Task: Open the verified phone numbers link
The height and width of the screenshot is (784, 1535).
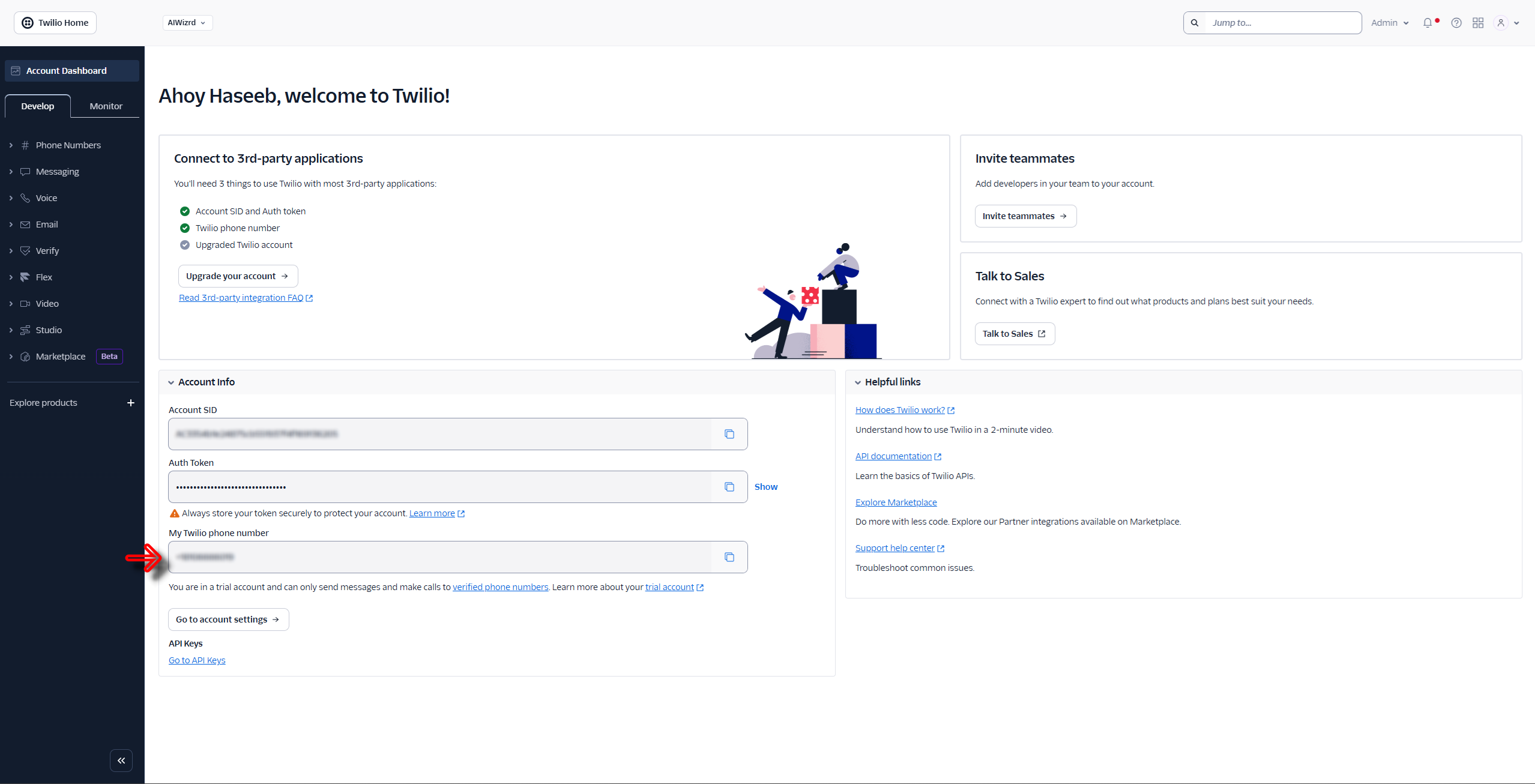Action: point(500,587)
